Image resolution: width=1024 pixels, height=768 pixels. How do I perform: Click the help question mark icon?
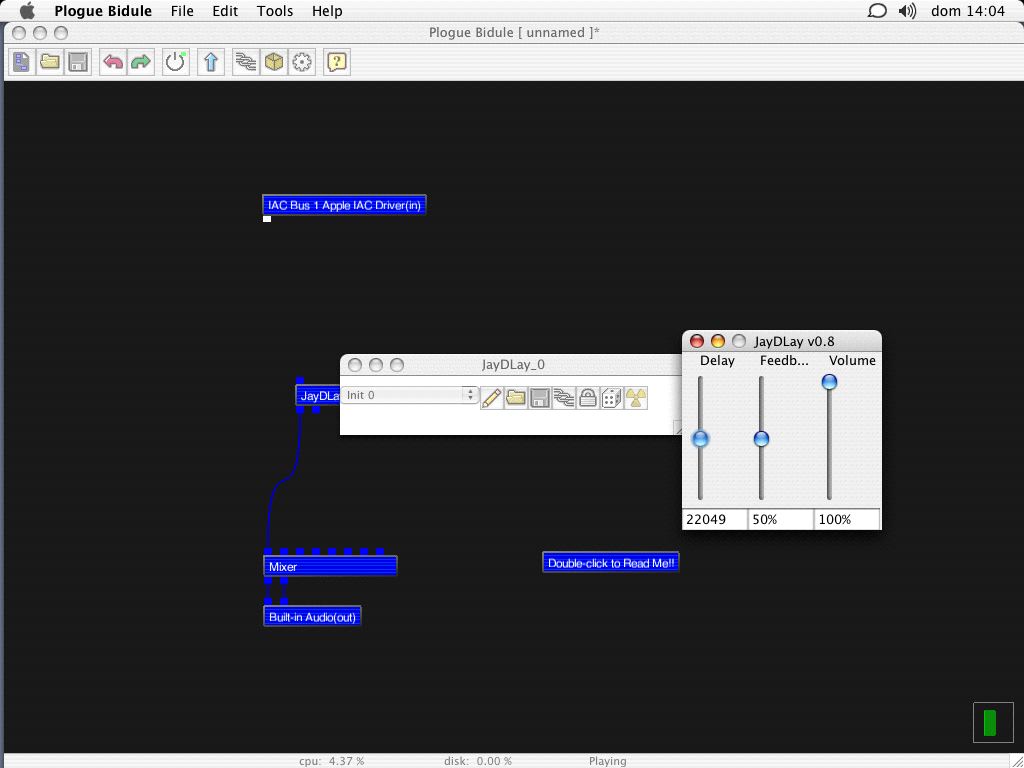click(337, 63)
